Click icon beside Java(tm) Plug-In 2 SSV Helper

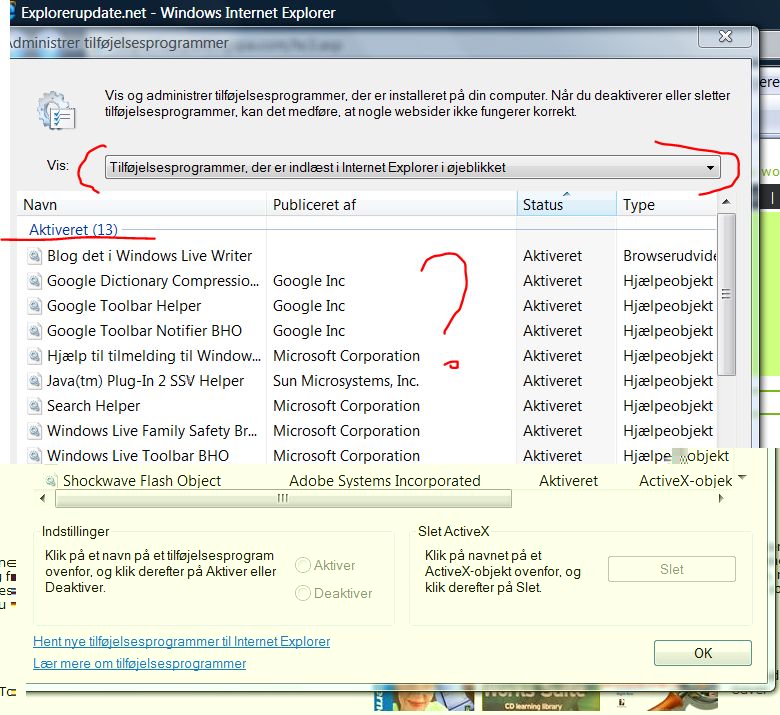pos(34,381)
